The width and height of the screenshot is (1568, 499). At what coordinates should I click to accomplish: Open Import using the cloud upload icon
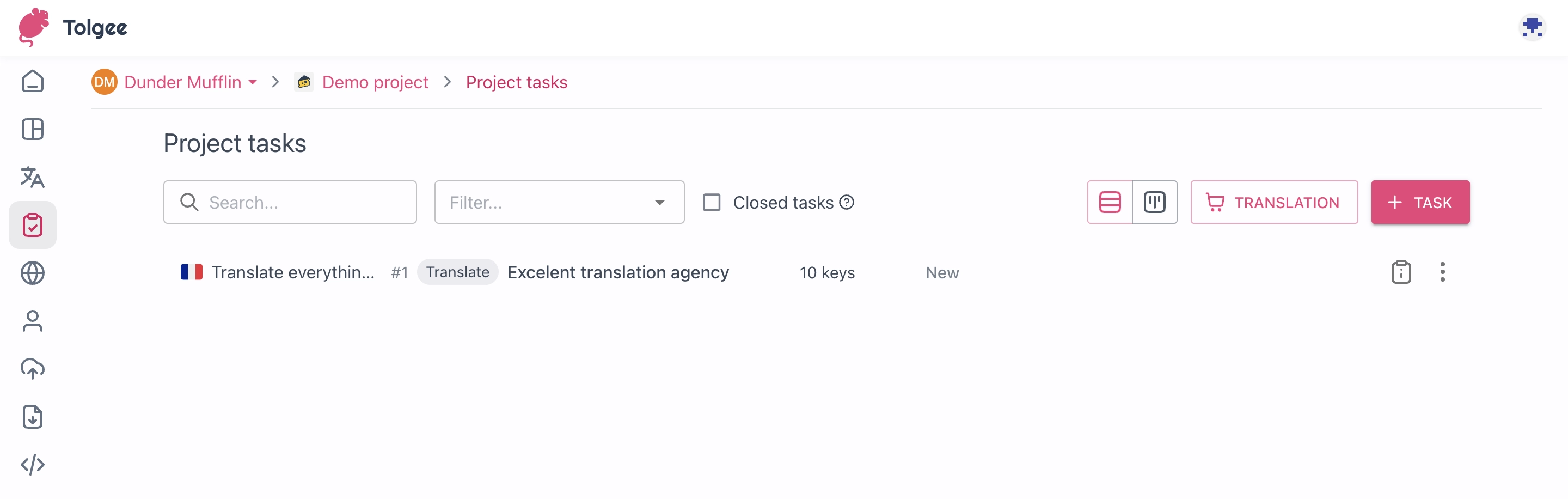tap(32, 368)
